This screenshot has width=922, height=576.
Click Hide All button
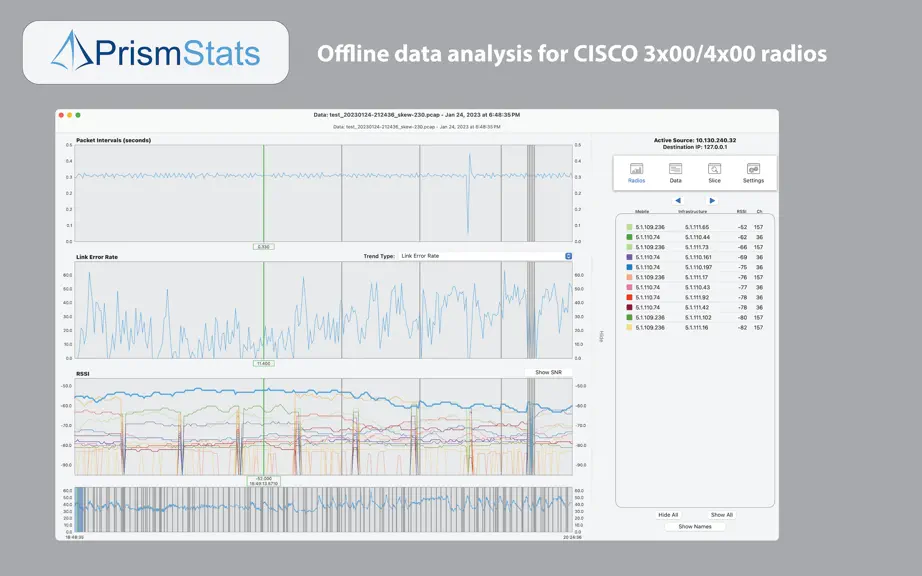click(x=668, y=515)
